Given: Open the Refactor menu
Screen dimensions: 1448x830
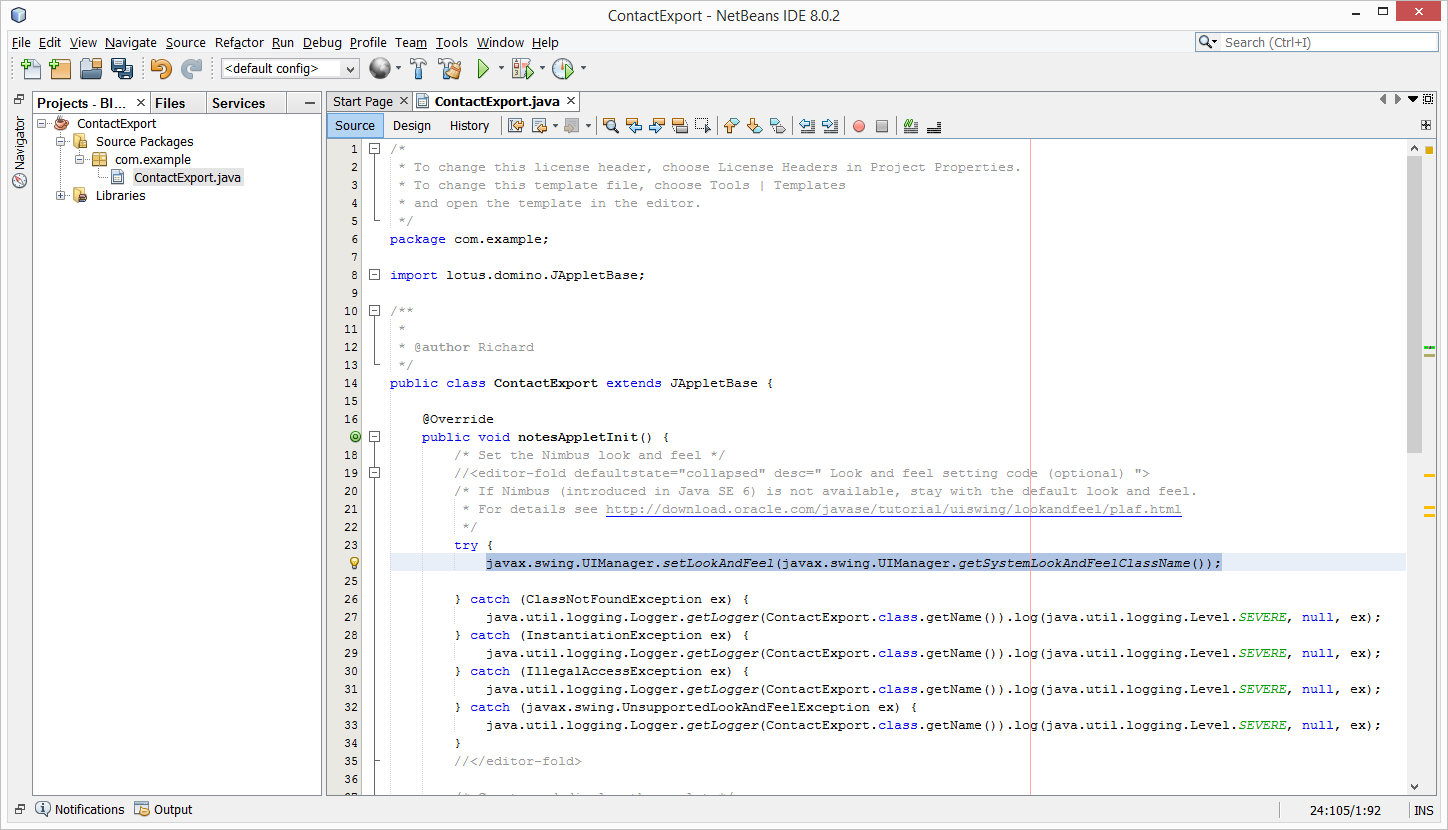Looking at the screenshot, I should tap(239, 42).
